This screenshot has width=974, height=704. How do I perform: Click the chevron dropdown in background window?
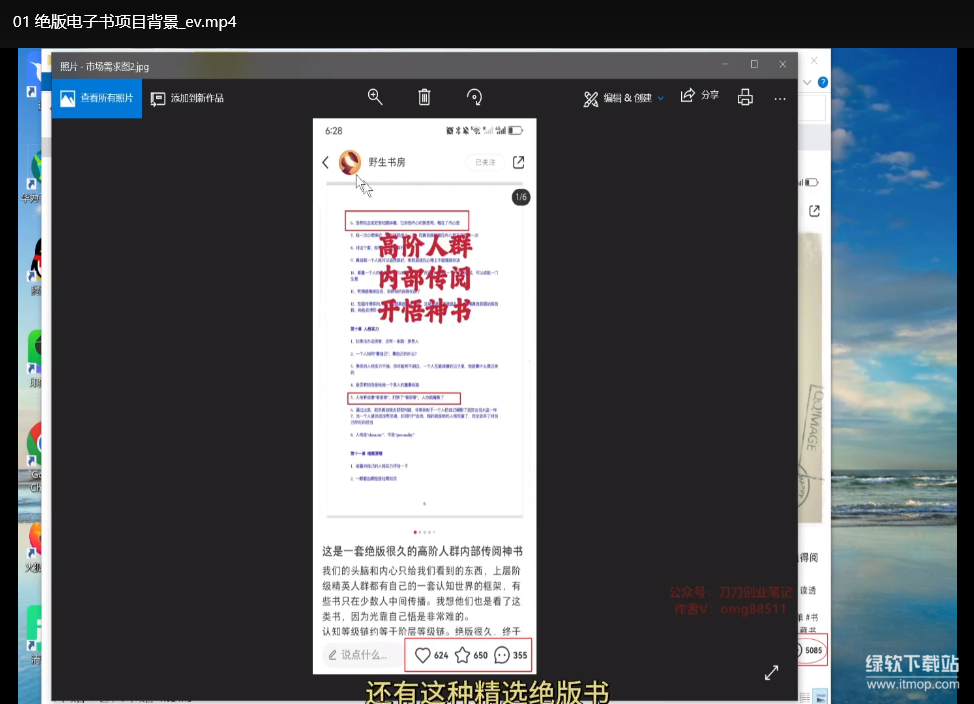(807, 82)
